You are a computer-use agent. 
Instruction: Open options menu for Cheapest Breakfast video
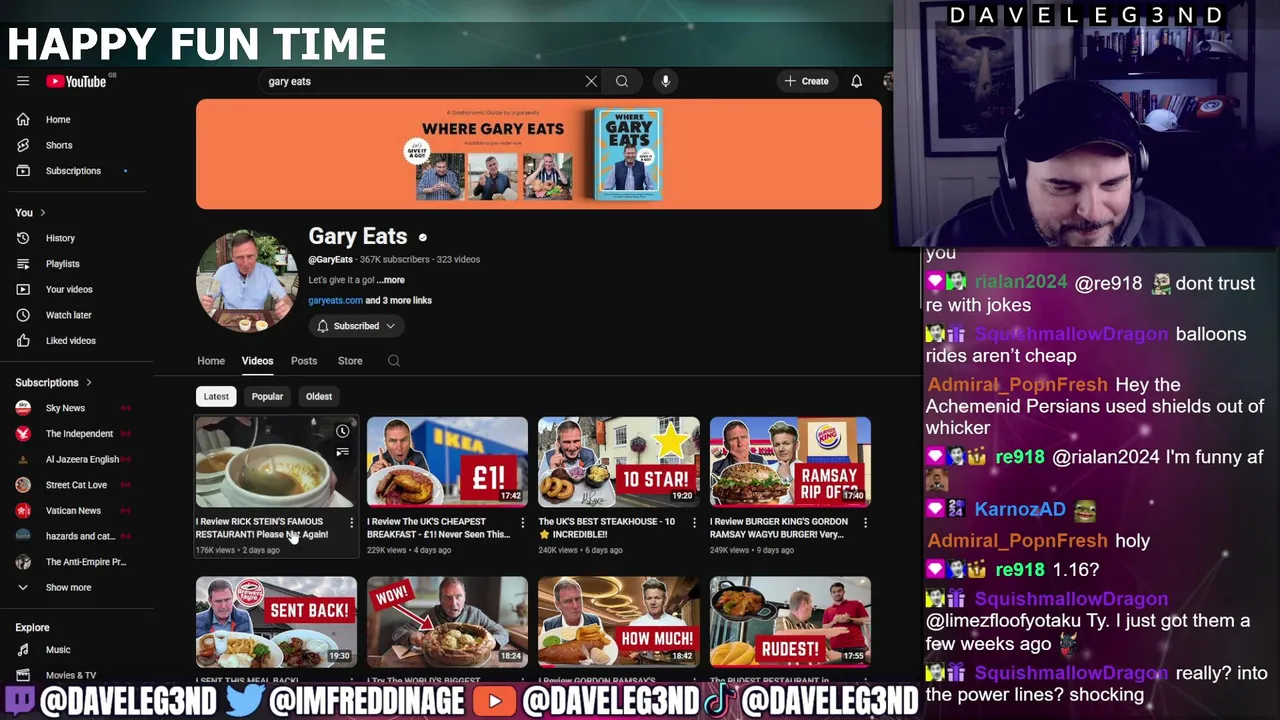[x=522, y=522]
